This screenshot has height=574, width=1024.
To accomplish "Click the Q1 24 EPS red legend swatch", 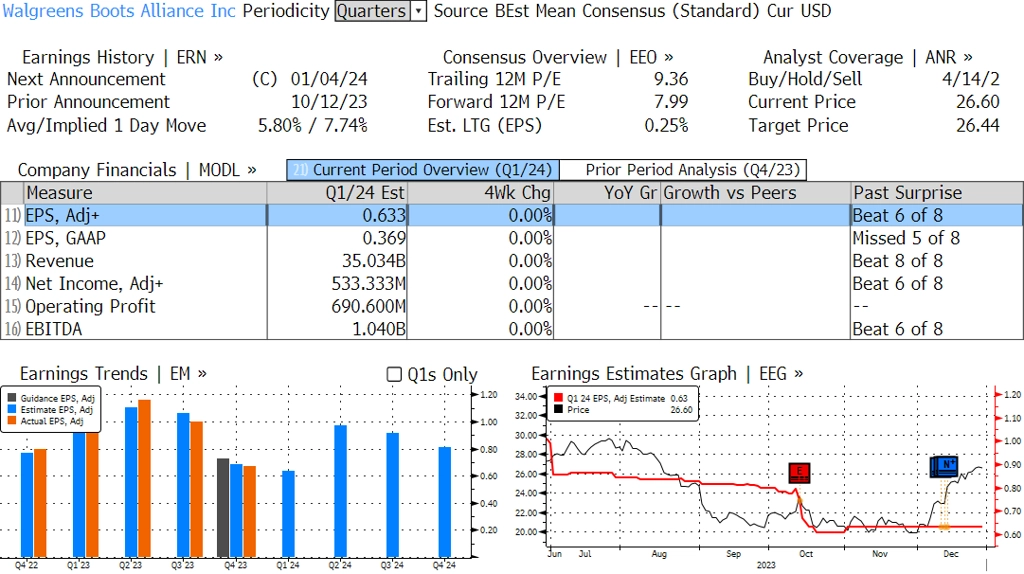I will click(558, 398).
